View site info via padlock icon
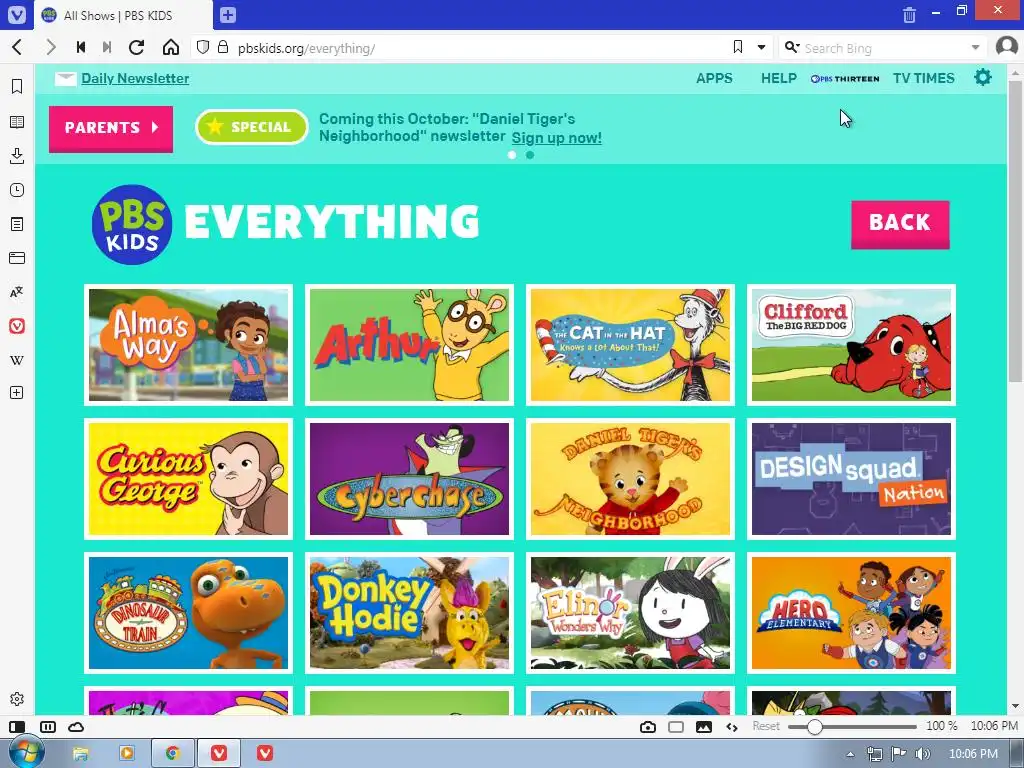This screenshot has height=768, width=1024. pyautogui.click(x=223, y=47)
